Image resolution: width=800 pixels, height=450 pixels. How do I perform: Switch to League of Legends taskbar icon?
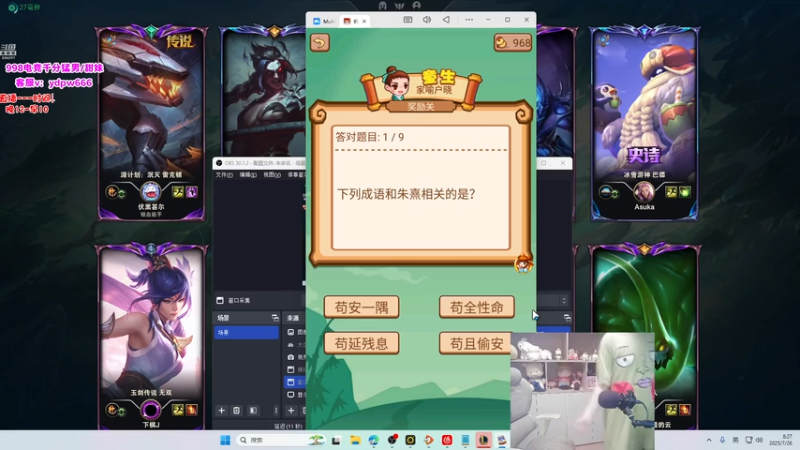pos(484,440)
